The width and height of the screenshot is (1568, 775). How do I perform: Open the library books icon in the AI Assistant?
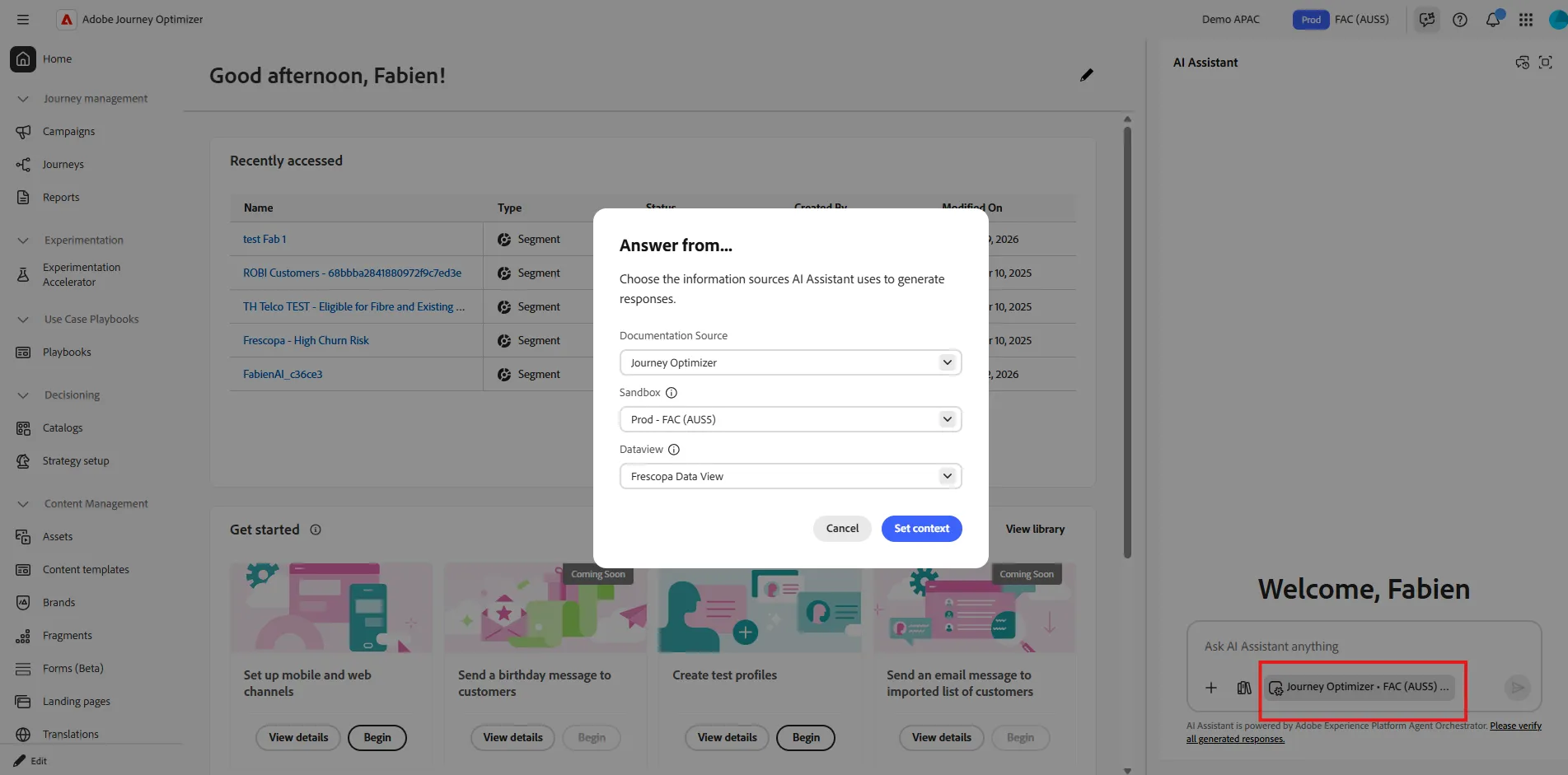[1244, 688]
